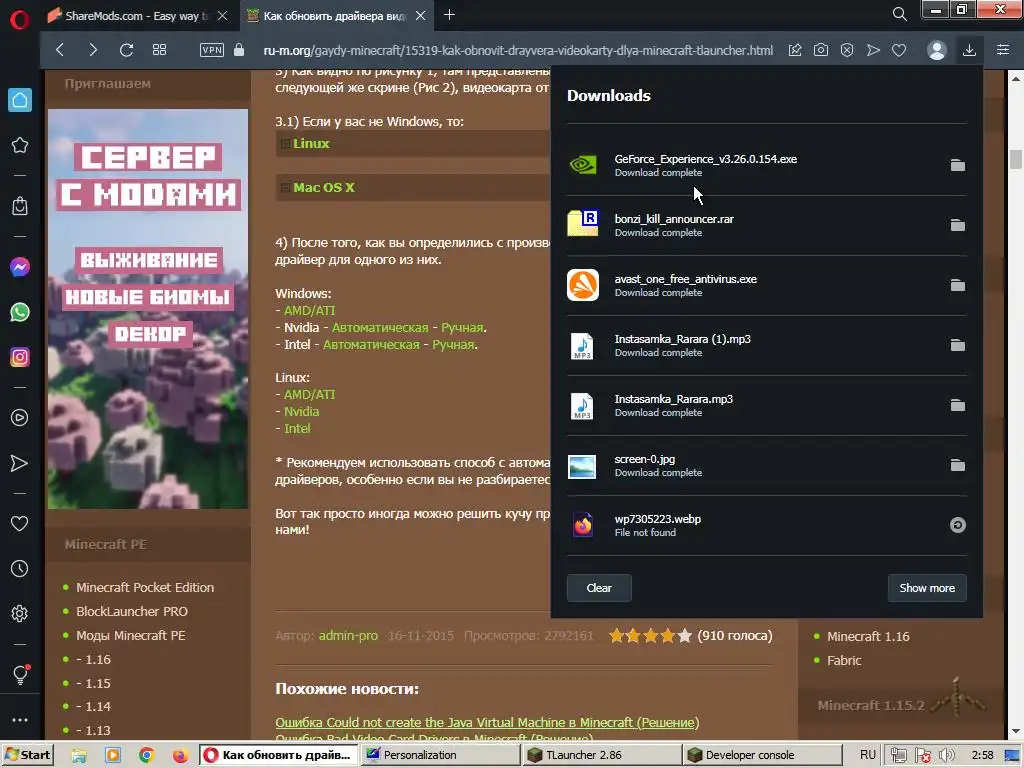Open BlockLauncher PRO sidebar link
The height and width of the screenshot is (768, 1024).
[132, 611]
